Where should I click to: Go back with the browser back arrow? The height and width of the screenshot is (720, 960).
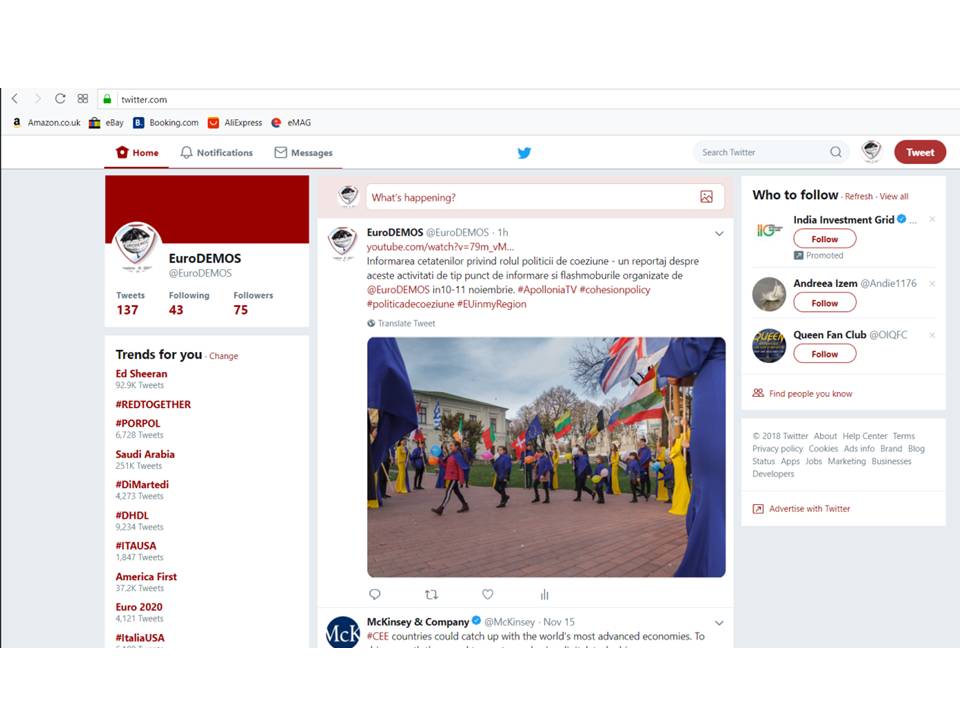(x=15, y=99)
